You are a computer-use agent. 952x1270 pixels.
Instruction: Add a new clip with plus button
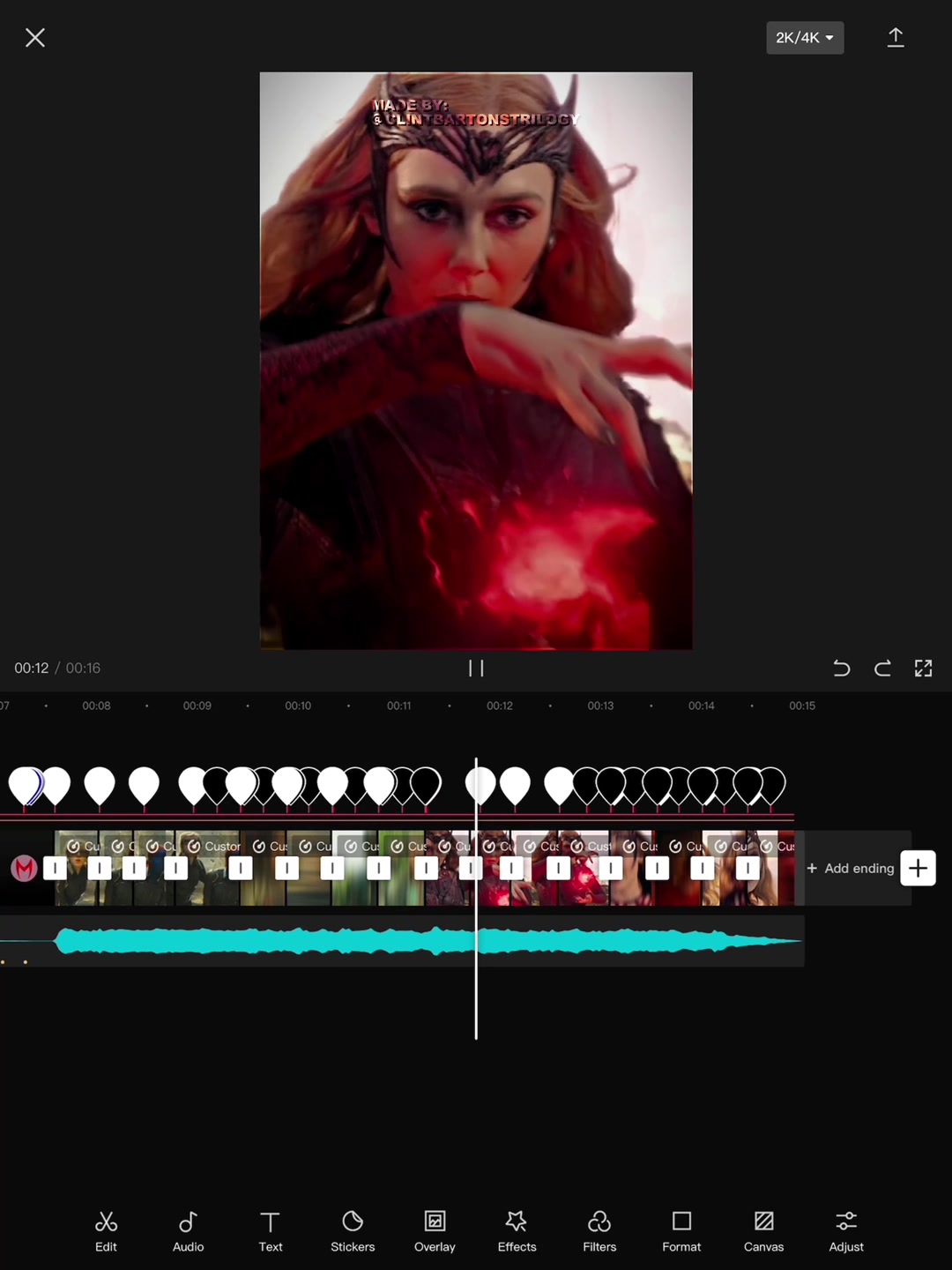pos(918,868)
